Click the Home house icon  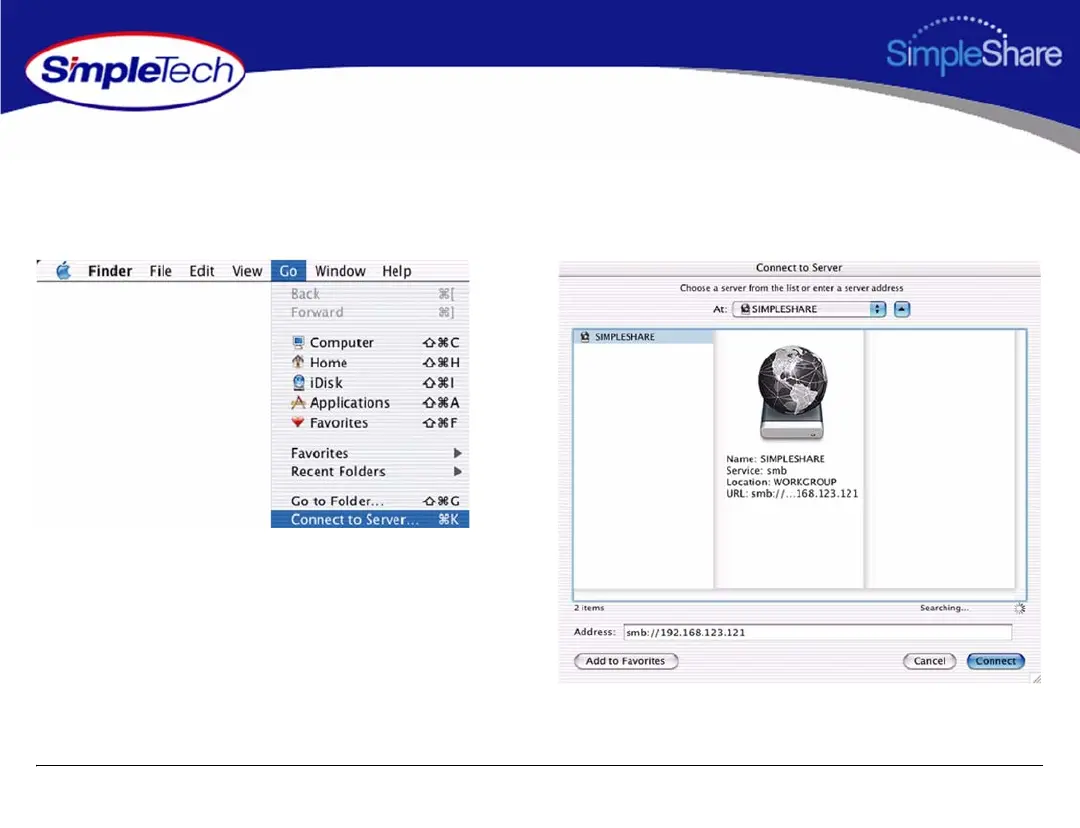coord(298,362)
